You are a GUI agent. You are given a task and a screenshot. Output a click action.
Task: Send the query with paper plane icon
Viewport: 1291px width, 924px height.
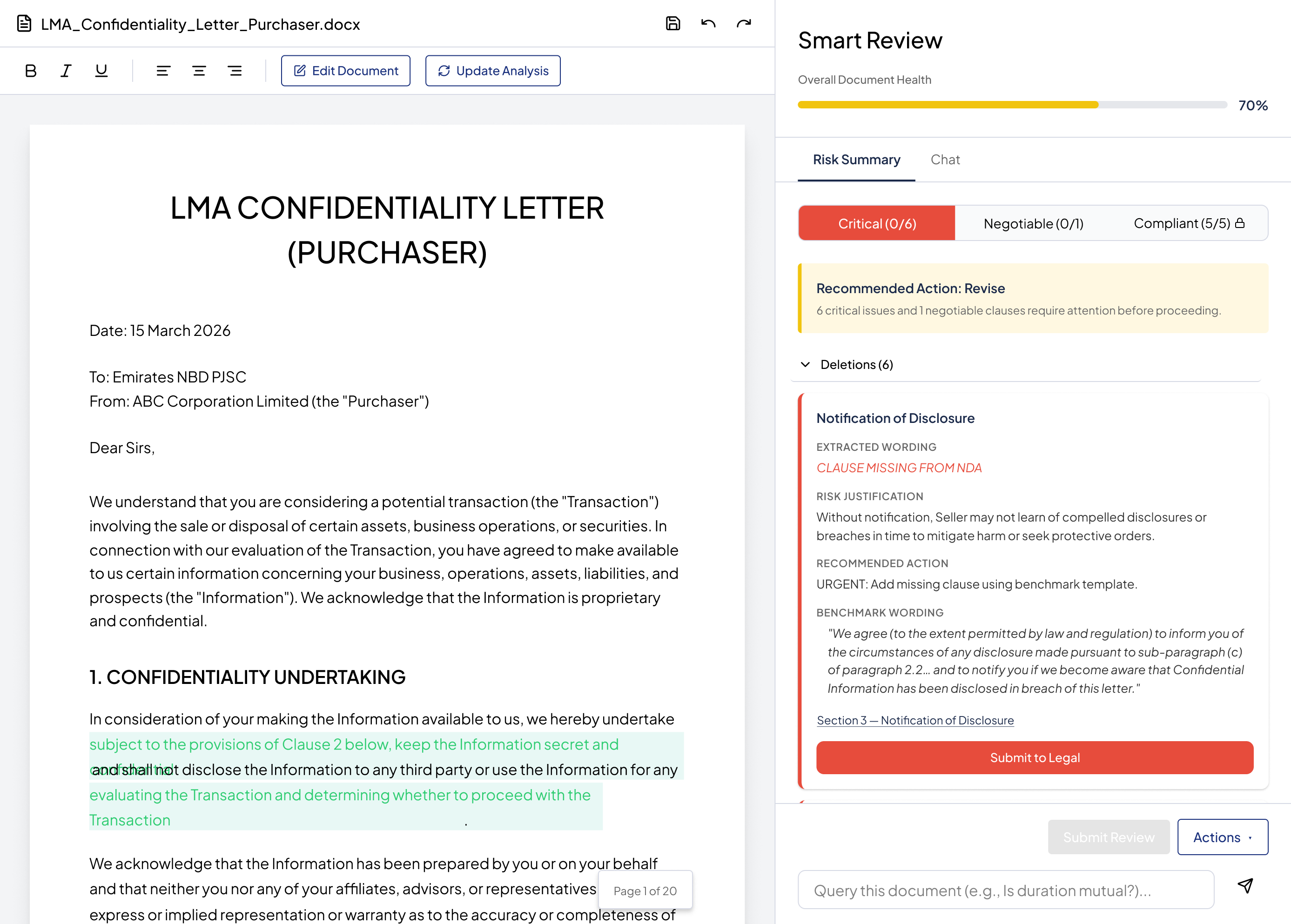[x=1245, y=886]
